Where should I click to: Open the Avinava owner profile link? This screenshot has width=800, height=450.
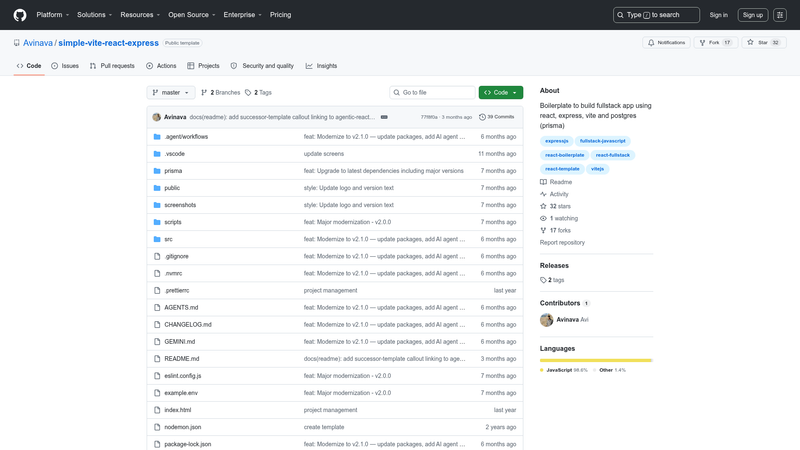(38, 43)
